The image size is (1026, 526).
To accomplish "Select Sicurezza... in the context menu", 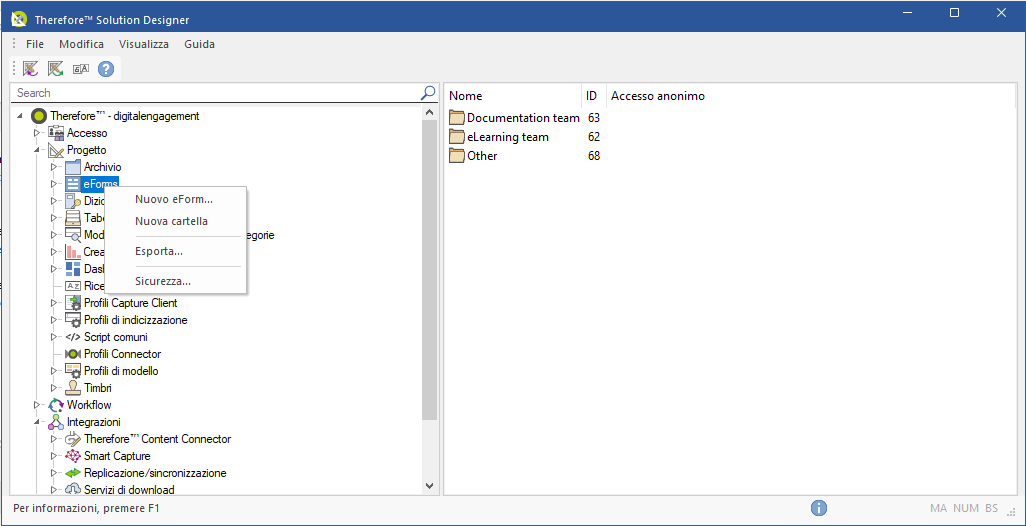I will [x=163, y=281].
